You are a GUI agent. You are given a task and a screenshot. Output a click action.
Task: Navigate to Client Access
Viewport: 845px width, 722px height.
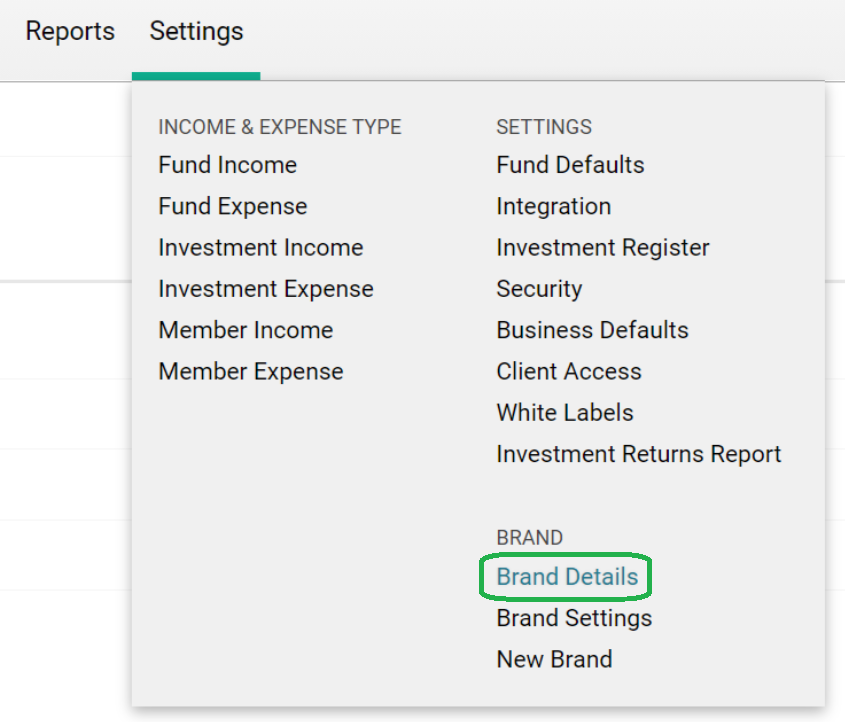(568, 371)
